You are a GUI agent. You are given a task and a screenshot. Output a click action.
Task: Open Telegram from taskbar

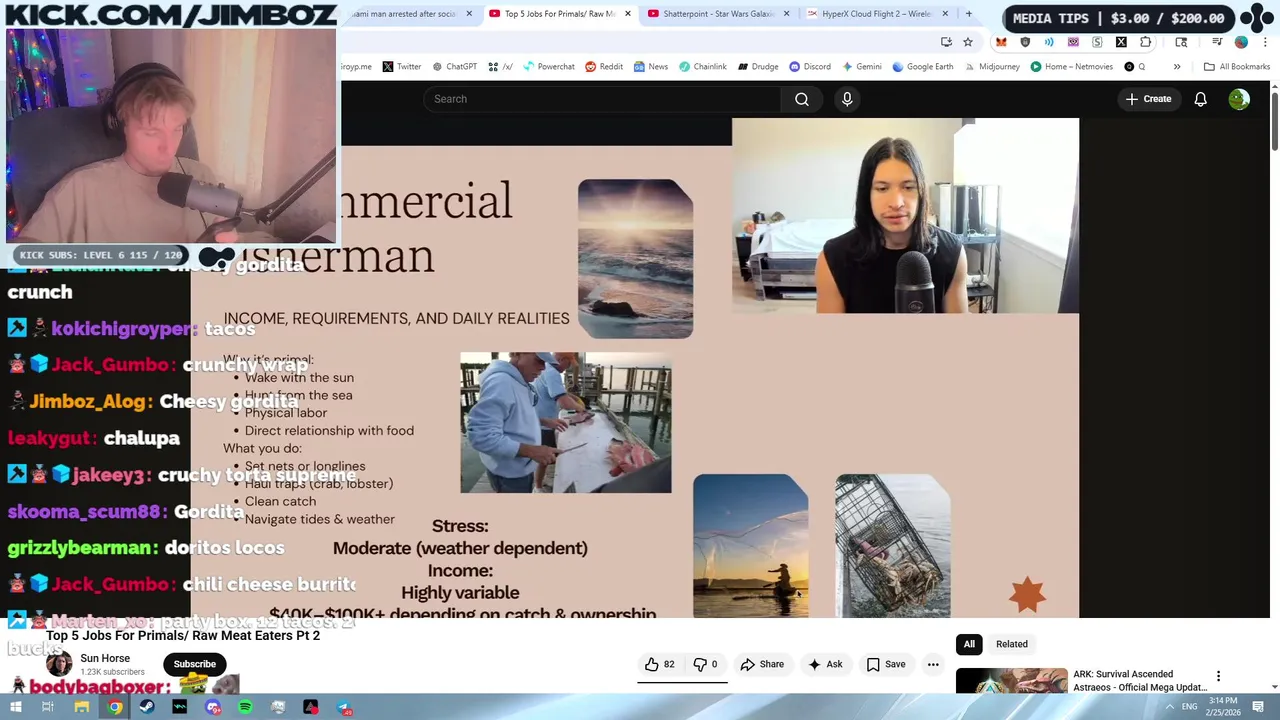[343, 707]
